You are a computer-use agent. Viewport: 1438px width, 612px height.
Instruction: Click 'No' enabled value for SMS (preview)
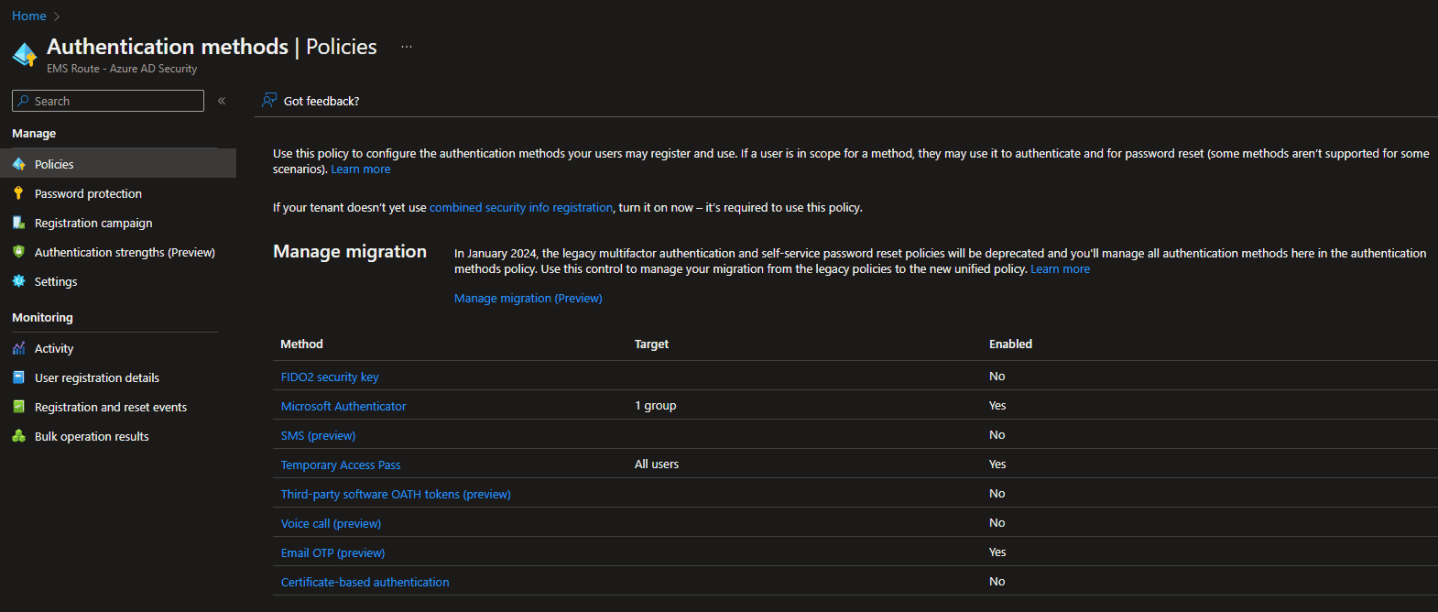click(997, 435)
